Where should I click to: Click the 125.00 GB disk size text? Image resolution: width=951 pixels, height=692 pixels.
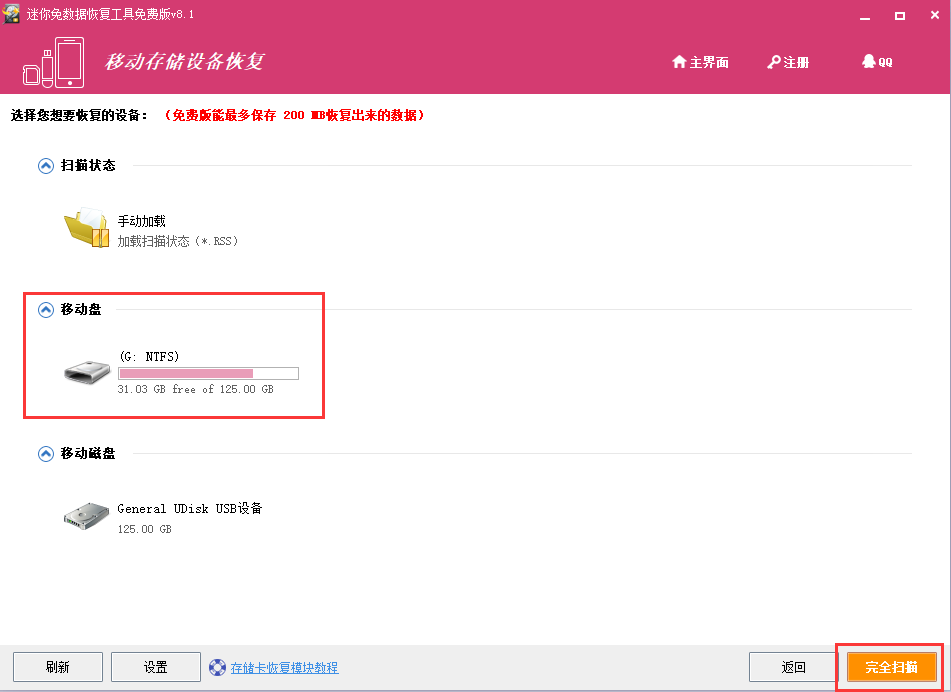[x=144, y=529]
